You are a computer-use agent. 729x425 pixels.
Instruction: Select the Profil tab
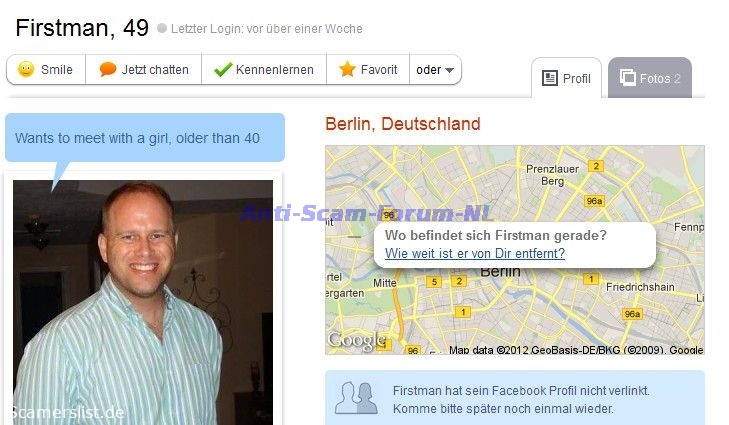click(566, 78)
